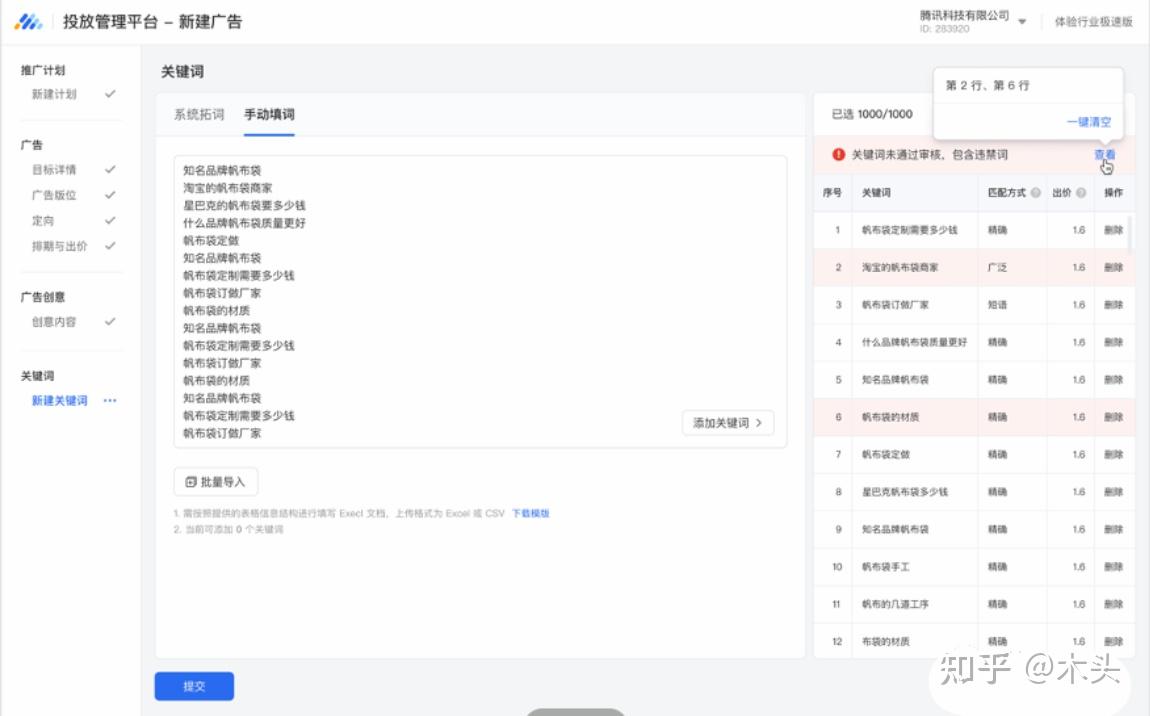The image size is (1150, 716).
Task: Click checkmark next to 创意内容
Action: tap(110, 322)
